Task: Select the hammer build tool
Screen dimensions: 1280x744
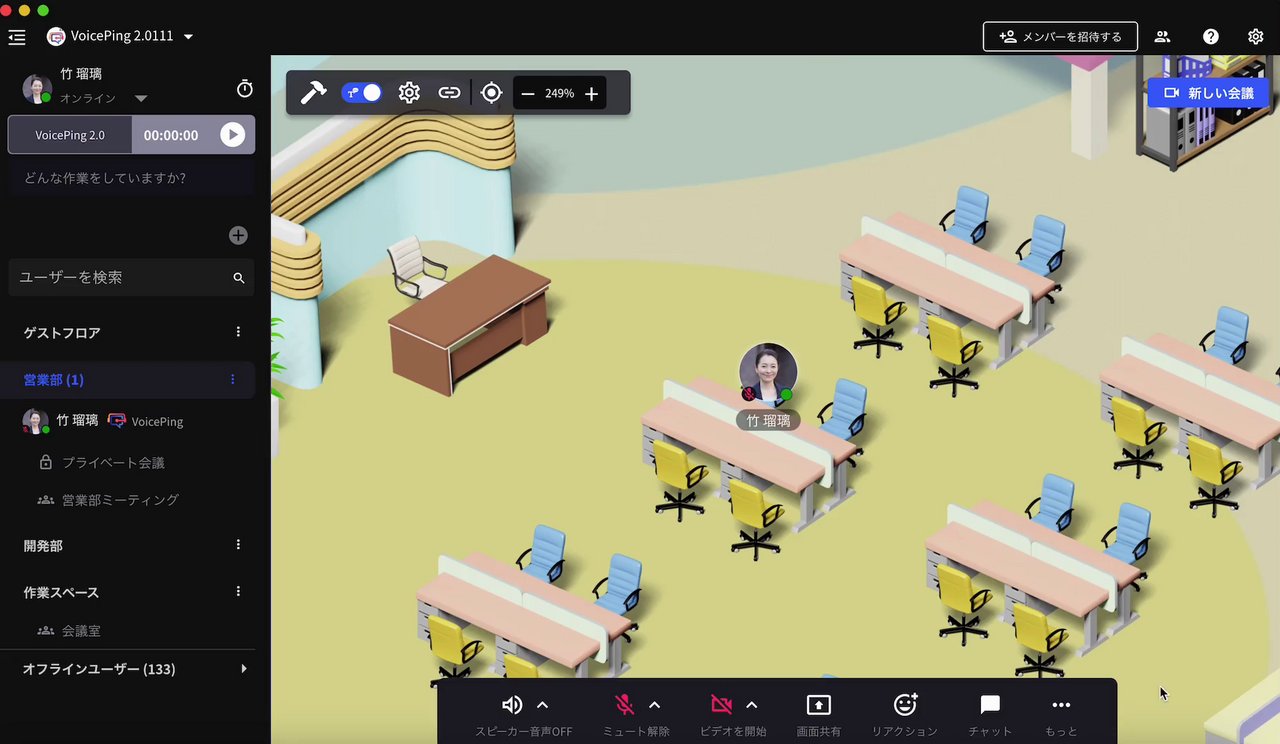Action: (313, 93)
